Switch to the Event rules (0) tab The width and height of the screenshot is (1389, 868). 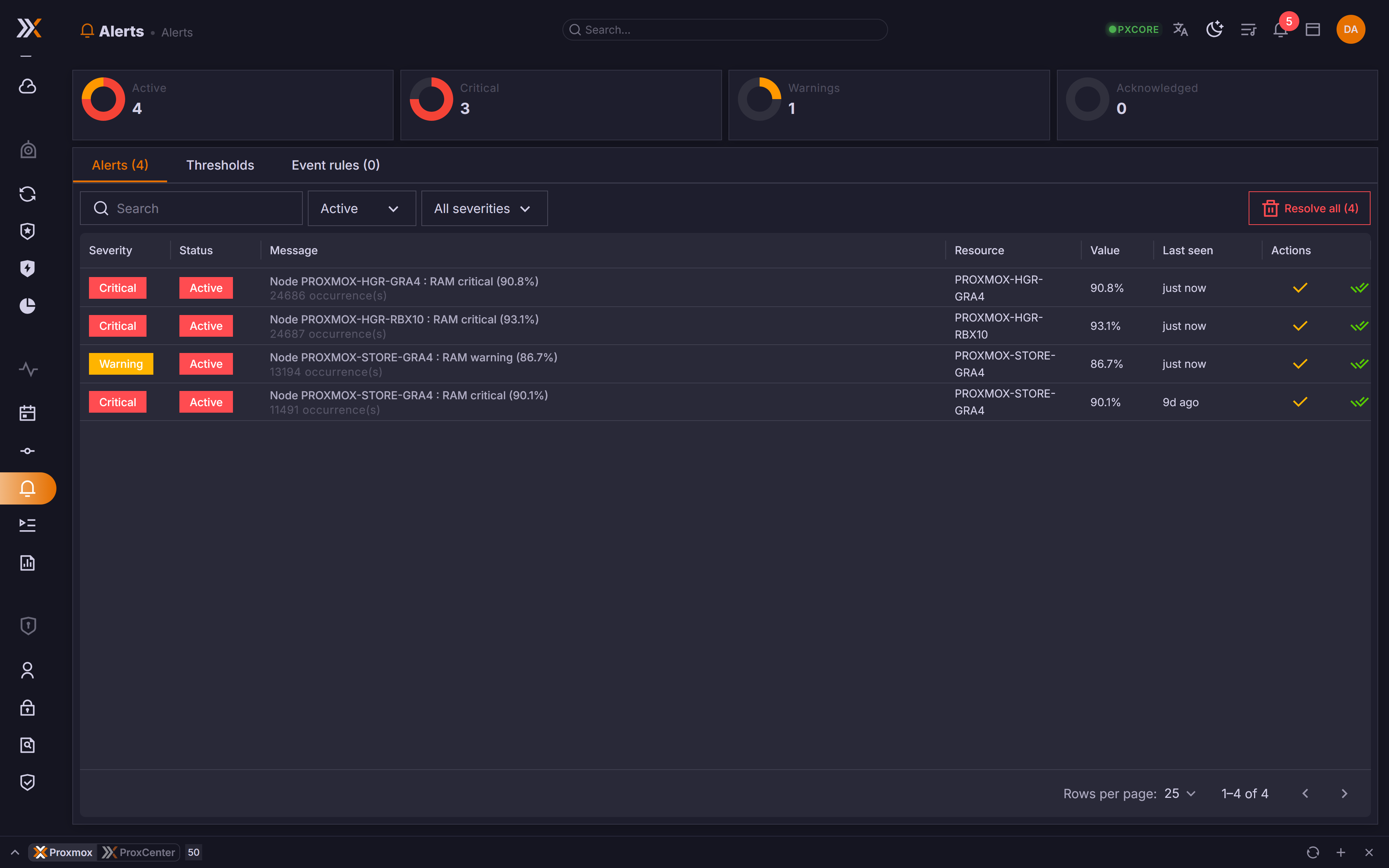[x=336, y=165]
